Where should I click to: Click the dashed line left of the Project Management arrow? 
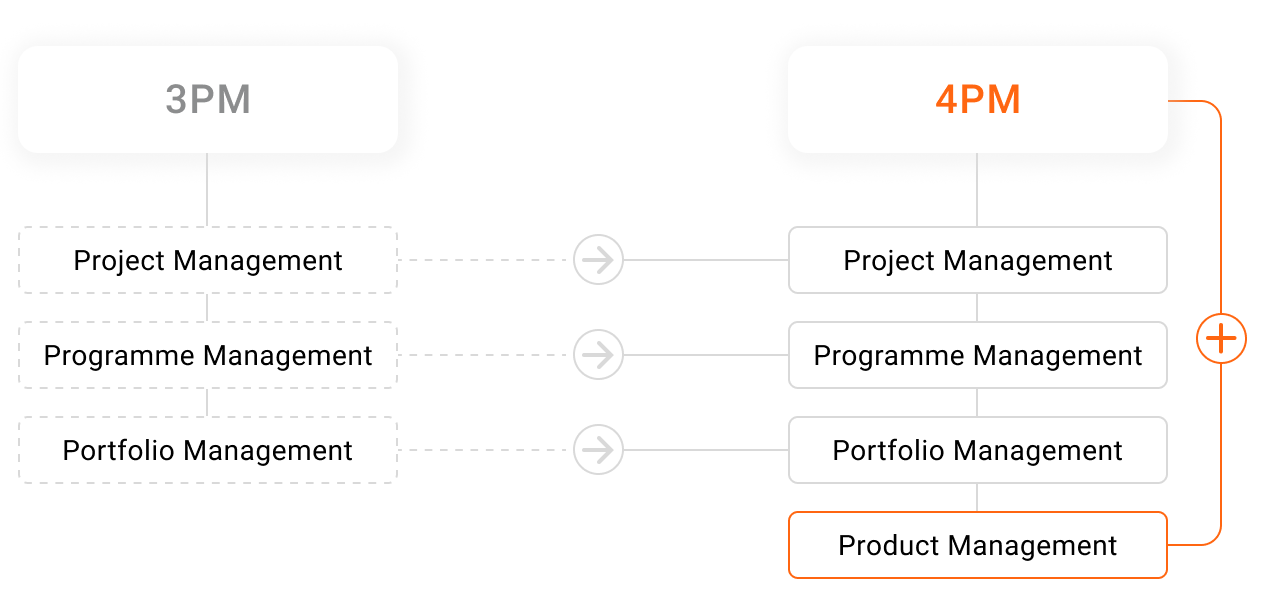pos(485,260)
